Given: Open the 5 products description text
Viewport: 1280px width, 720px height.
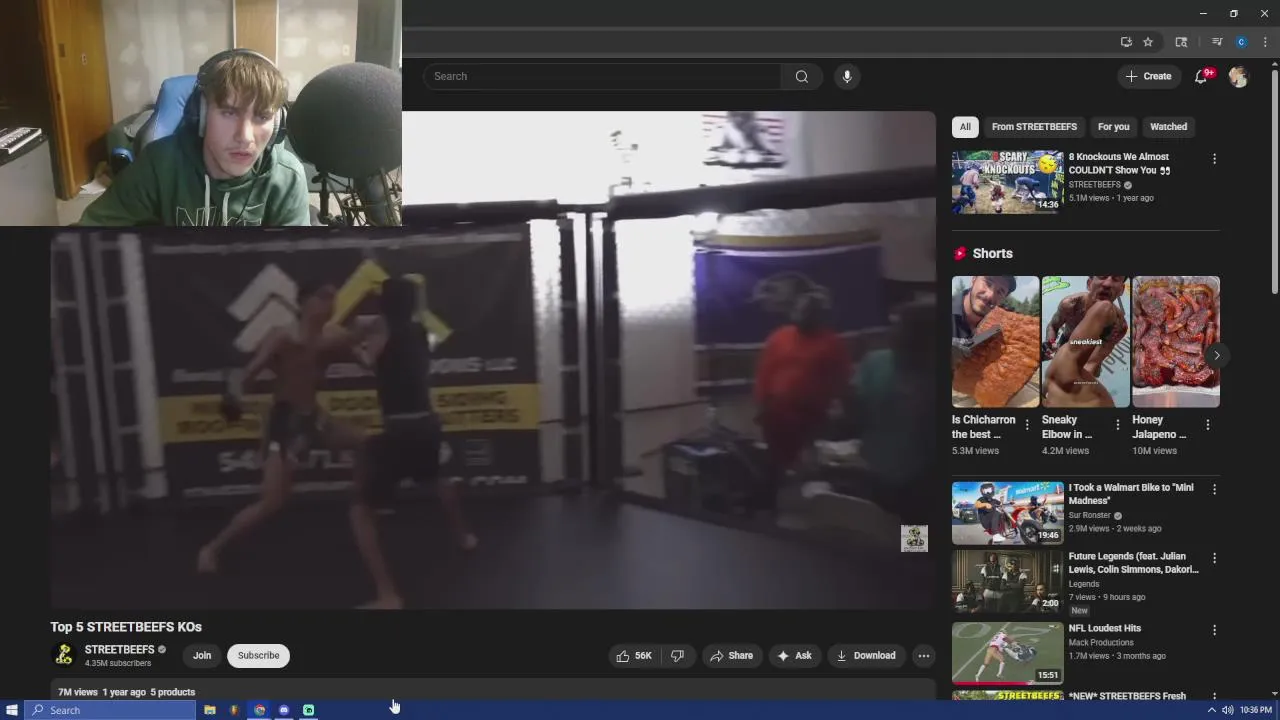Looking at the screenshot, I should (172, 692).
